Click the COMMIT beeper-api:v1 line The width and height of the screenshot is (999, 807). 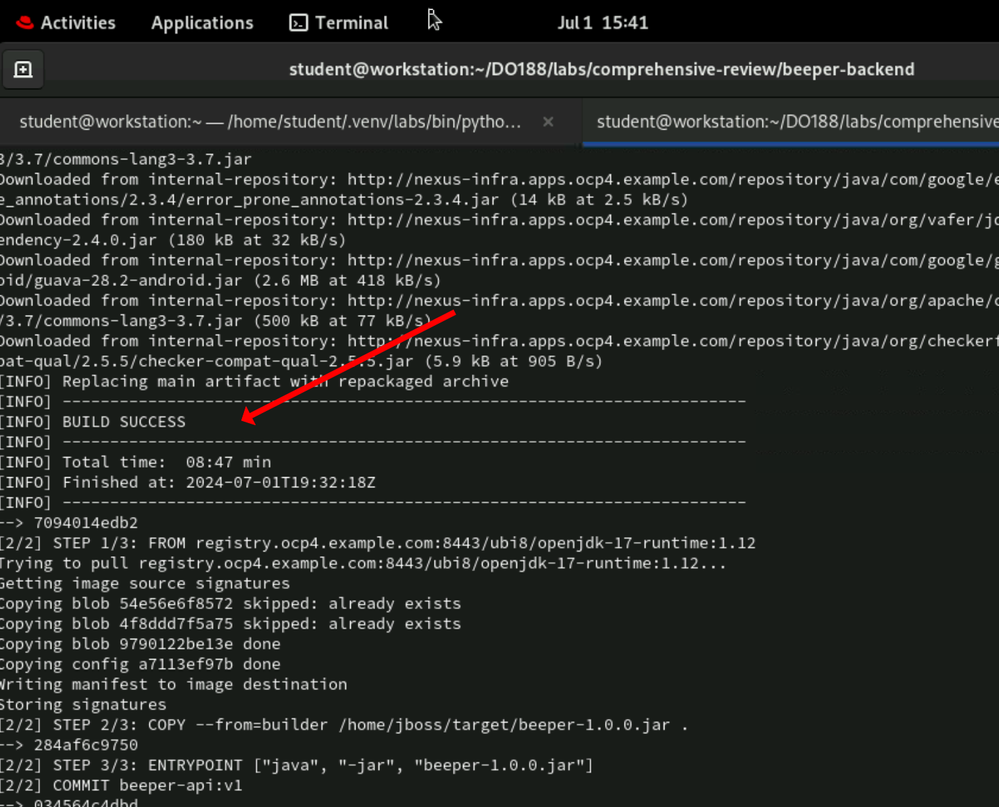pos(120,785)
